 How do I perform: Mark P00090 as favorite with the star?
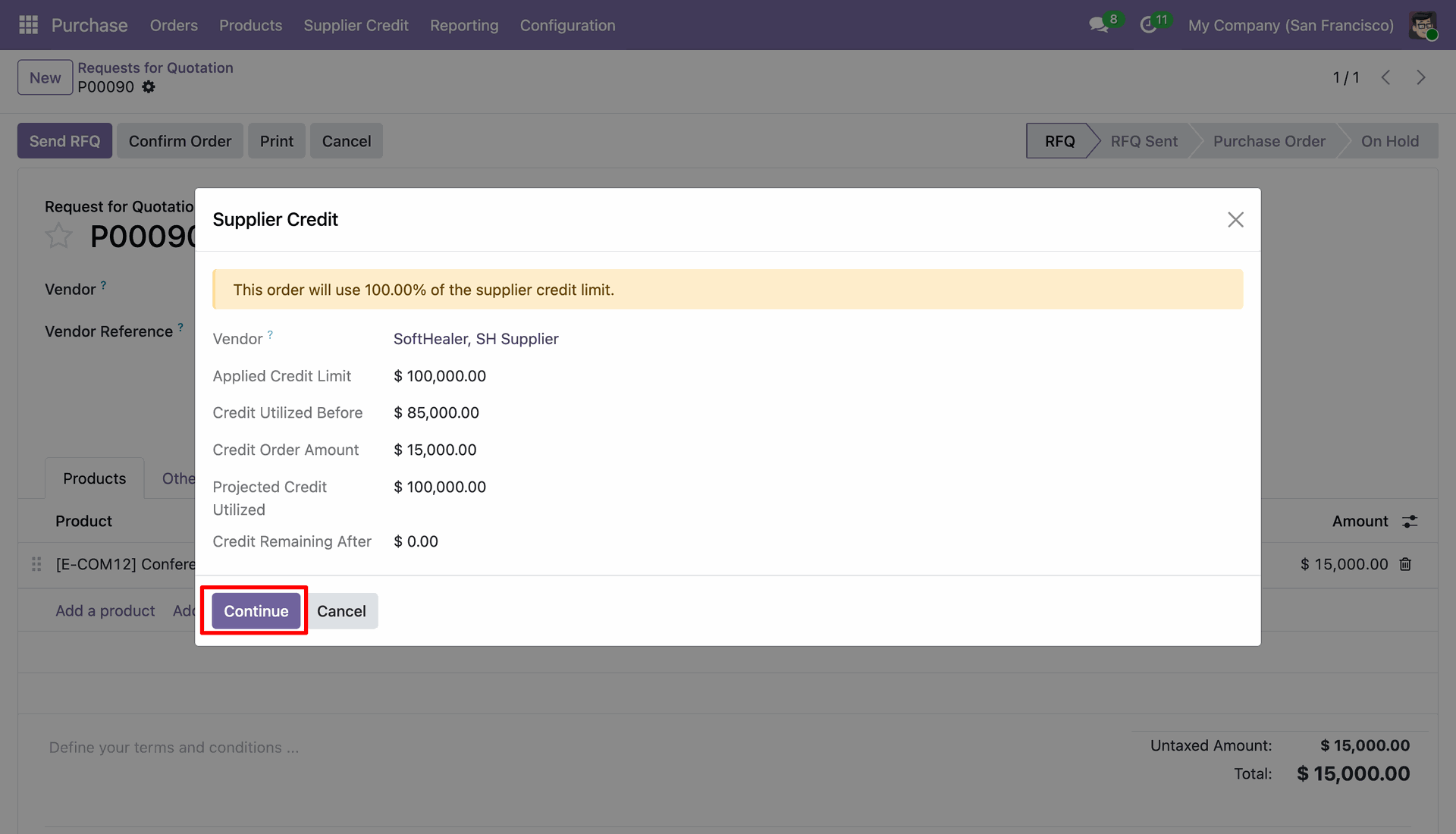coord(58,237)
